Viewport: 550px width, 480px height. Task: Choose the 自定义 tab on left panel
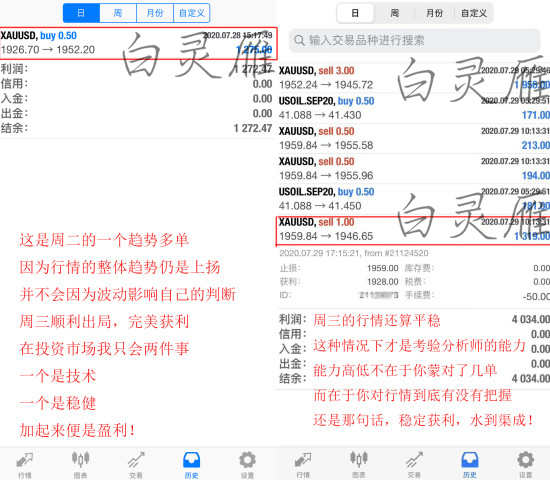coord(192,13)
